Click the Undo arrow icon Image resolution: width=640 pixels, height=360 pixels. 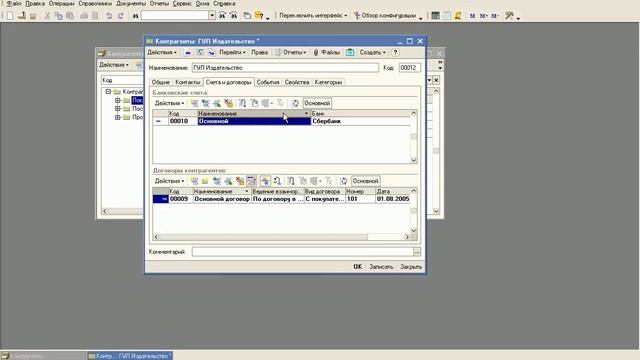(109, 16)
